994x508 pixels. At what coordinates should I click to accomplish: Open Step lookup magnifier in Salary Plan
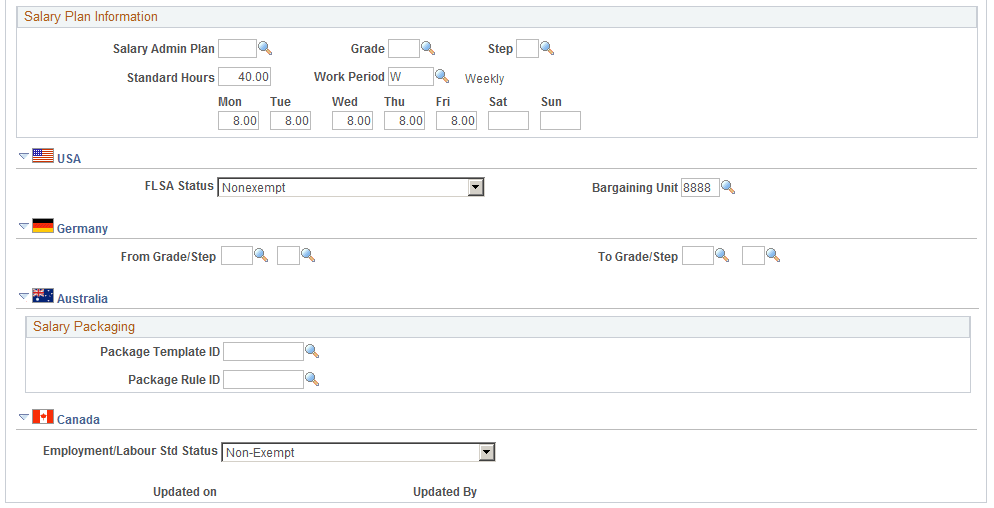point(547,48)
